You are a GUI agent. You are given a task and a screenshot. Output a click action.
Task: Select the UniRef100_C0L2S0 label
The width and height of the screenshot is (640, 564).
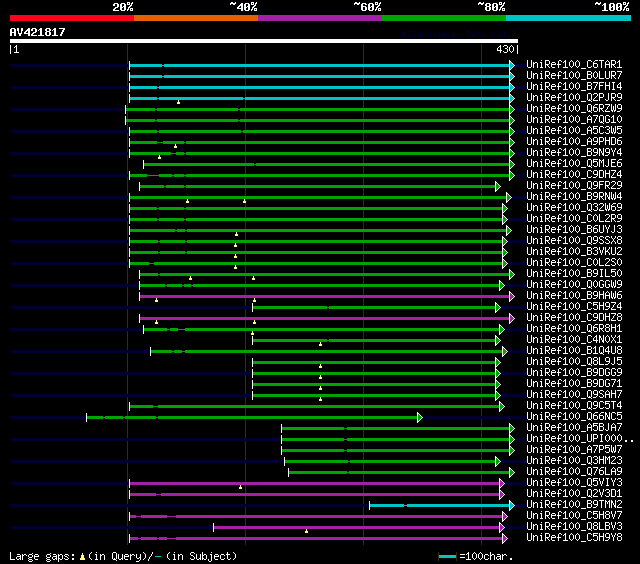574,263
